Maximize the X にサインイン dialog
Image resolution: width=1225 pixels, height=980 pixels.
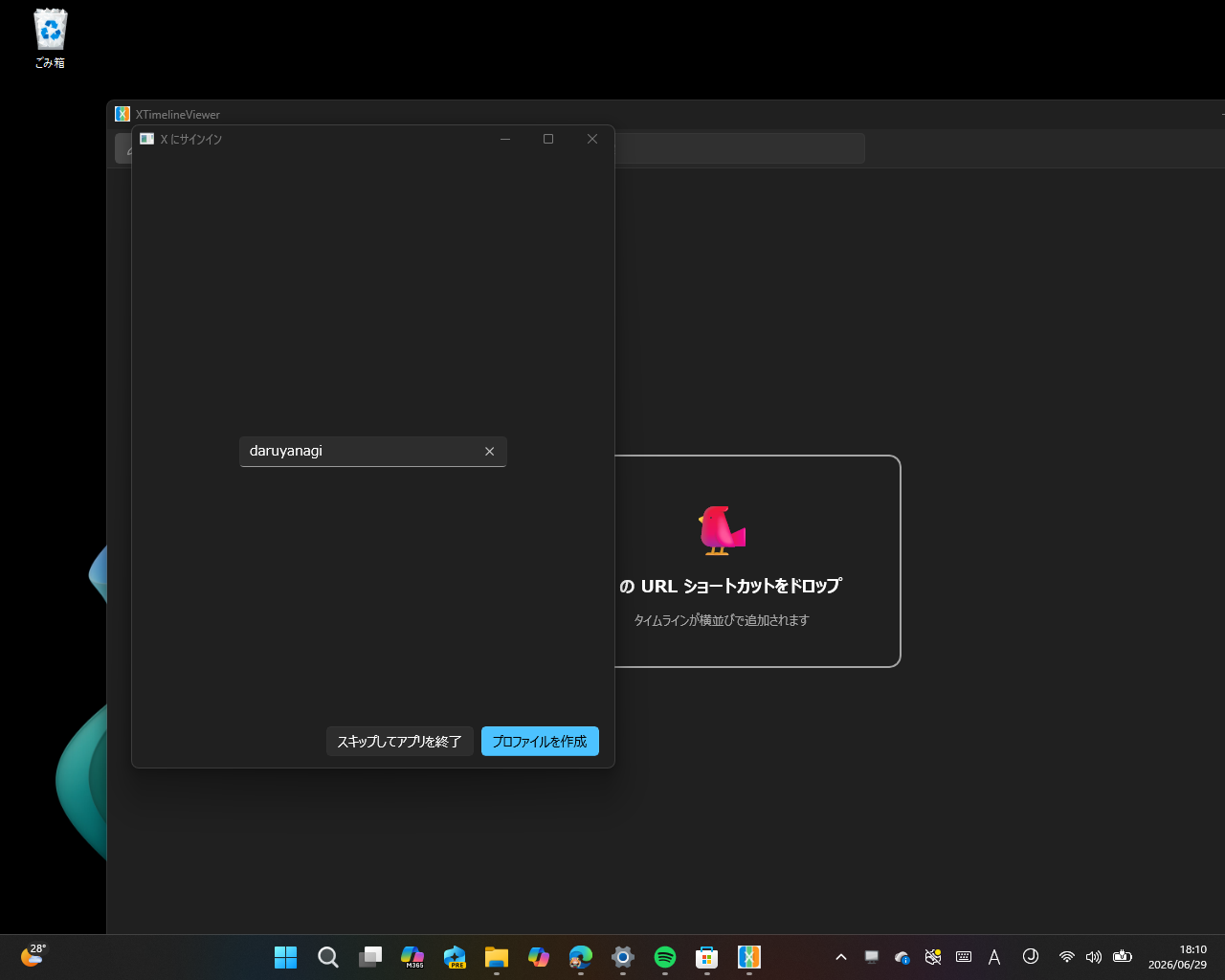click(548, 139)
